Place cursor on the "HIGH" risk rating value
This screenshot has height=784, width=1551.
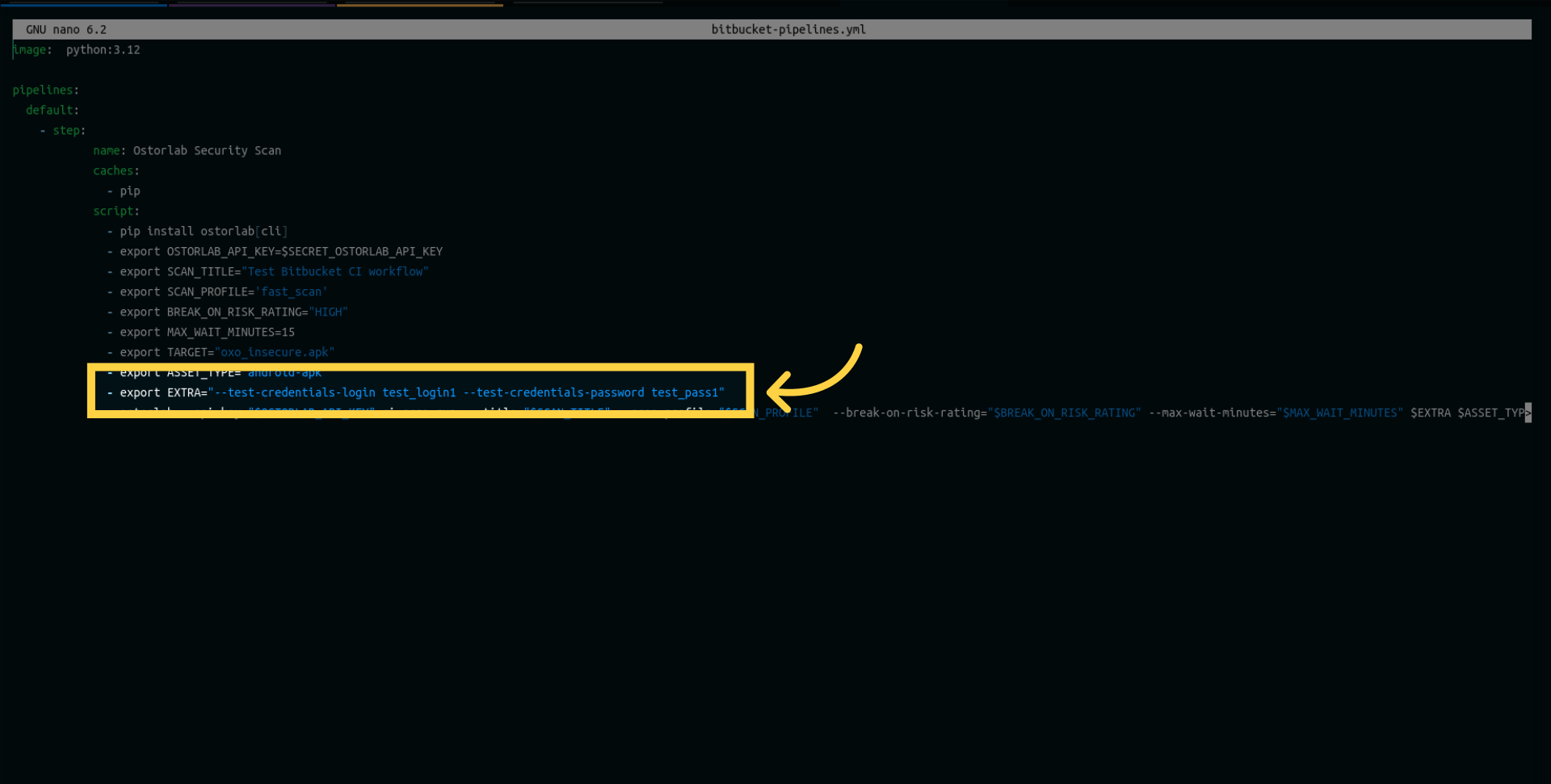pos(328,312)
